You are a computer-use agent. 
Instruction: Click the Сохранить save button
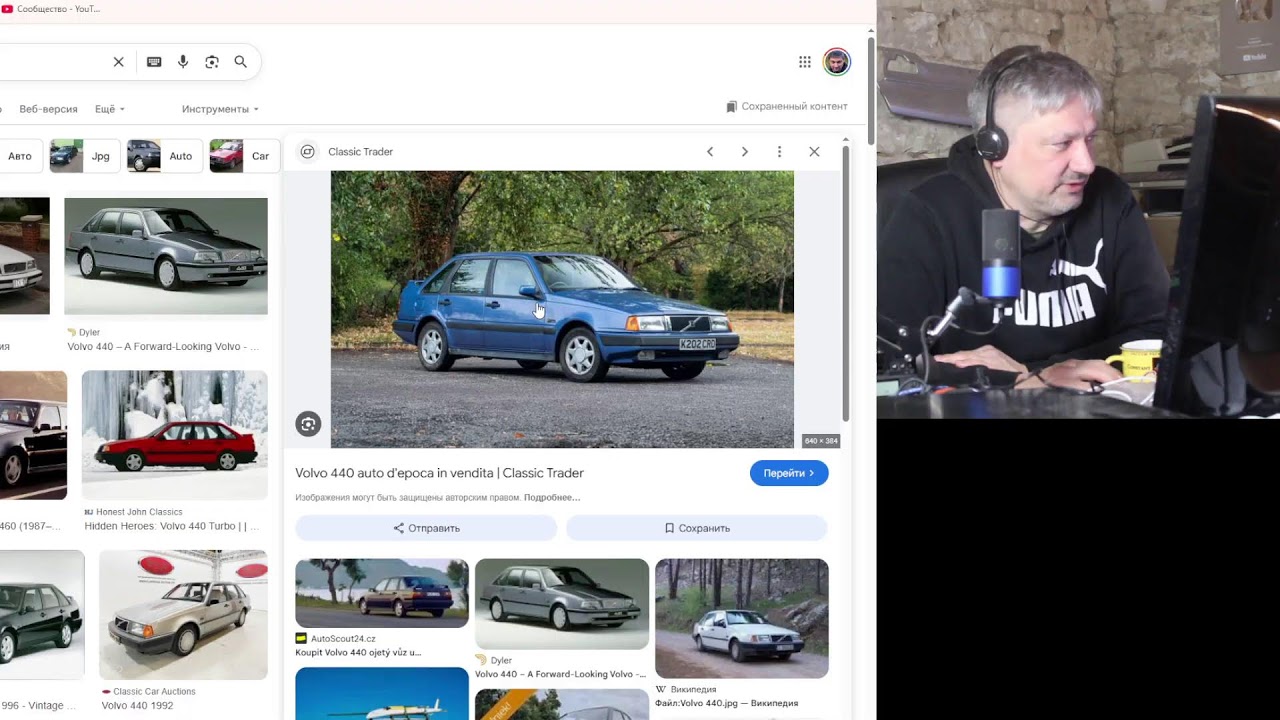697,528
